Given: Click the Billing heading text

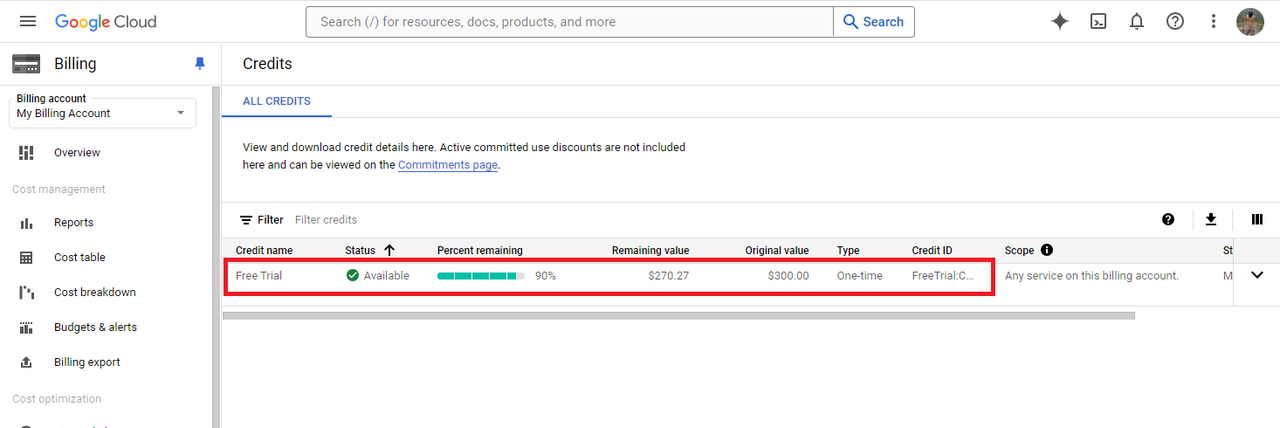Looking at the screenshot, I should tap(75, 64).
